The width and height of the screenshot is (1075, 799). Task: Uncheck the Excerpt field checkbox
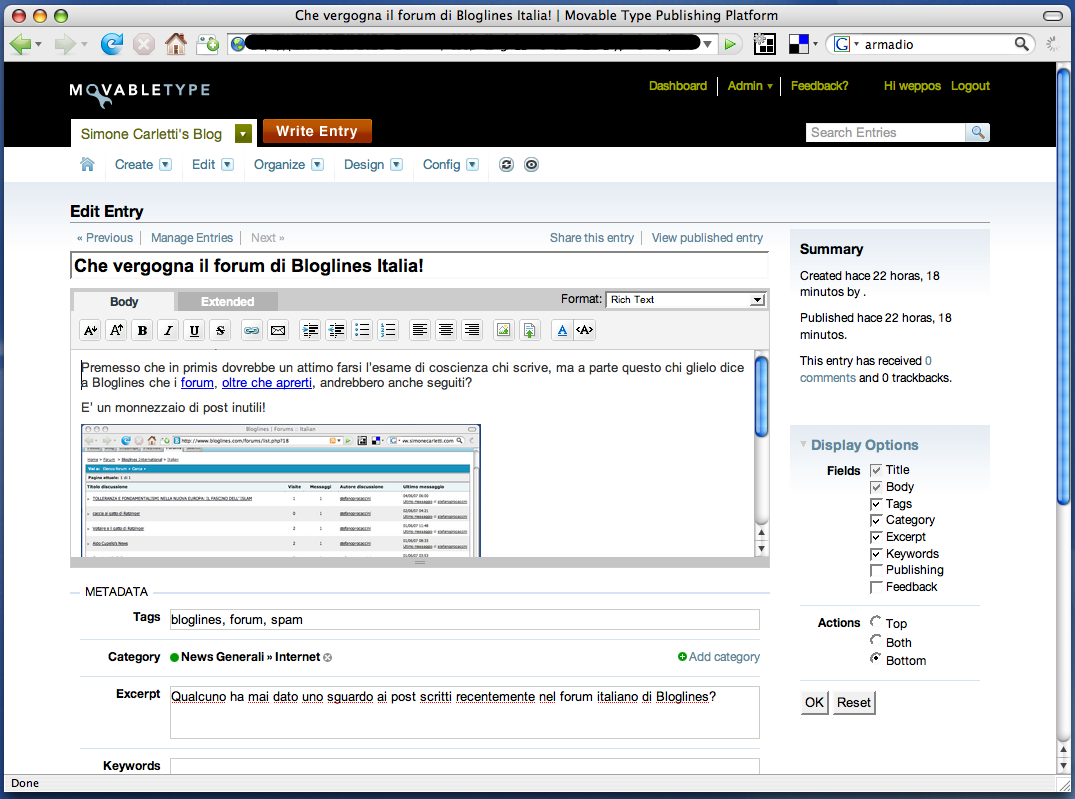coord(875,537)
